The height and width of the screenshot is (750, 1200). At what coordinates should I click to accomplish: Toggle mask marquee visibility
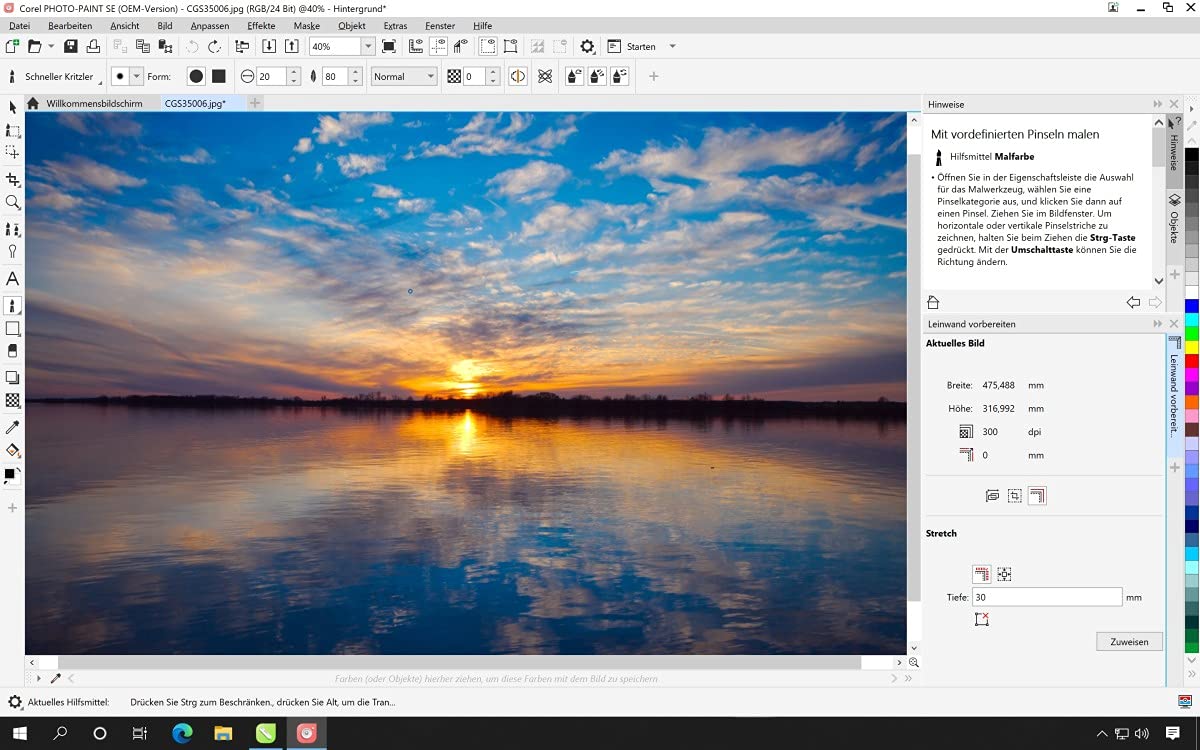[487, 46]
